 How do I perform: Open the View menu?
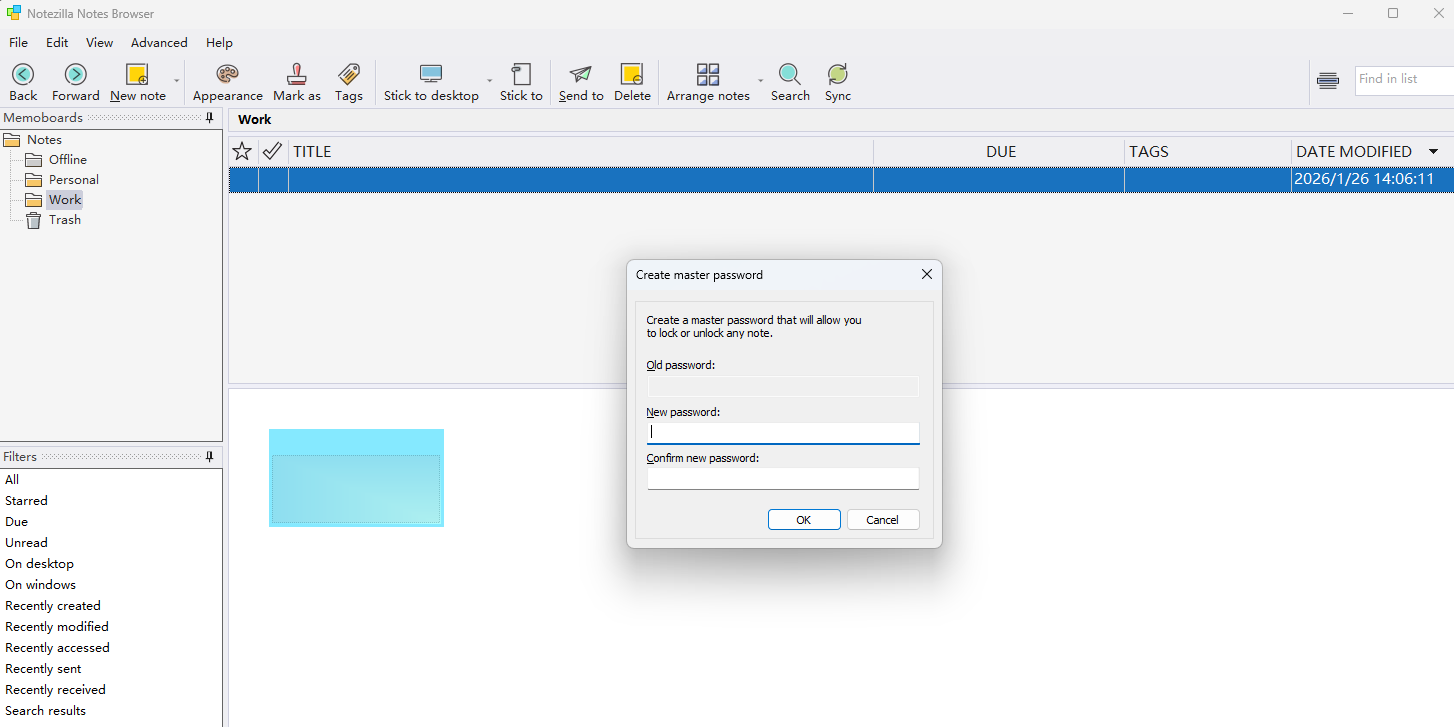click(99, 43)
